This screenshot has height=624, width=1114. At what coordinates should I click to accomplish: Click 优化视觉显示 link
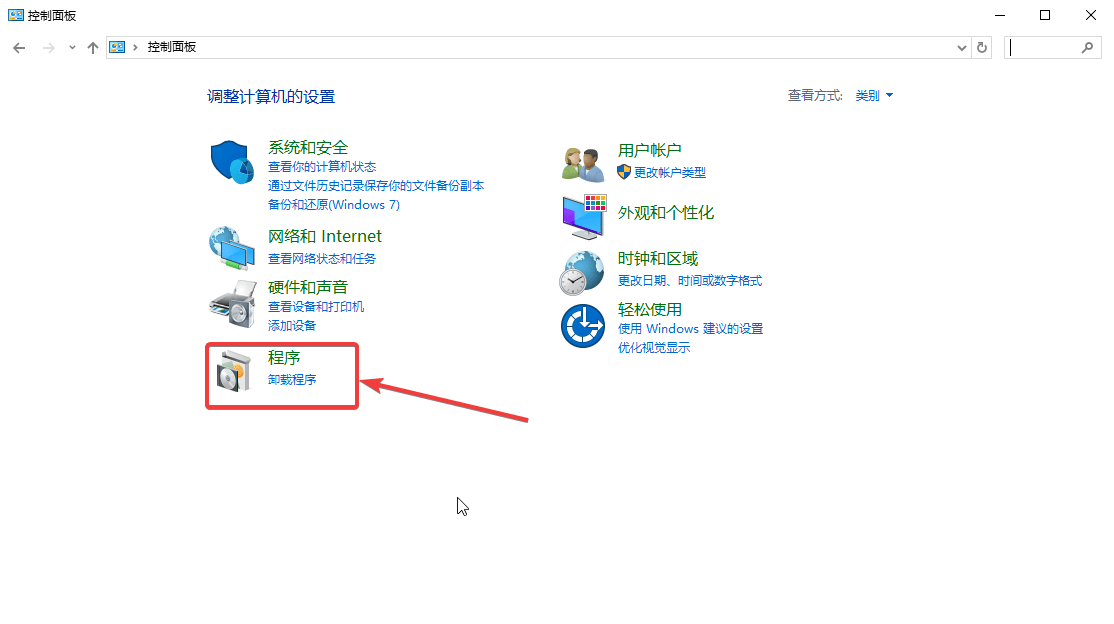click(654, 348)
